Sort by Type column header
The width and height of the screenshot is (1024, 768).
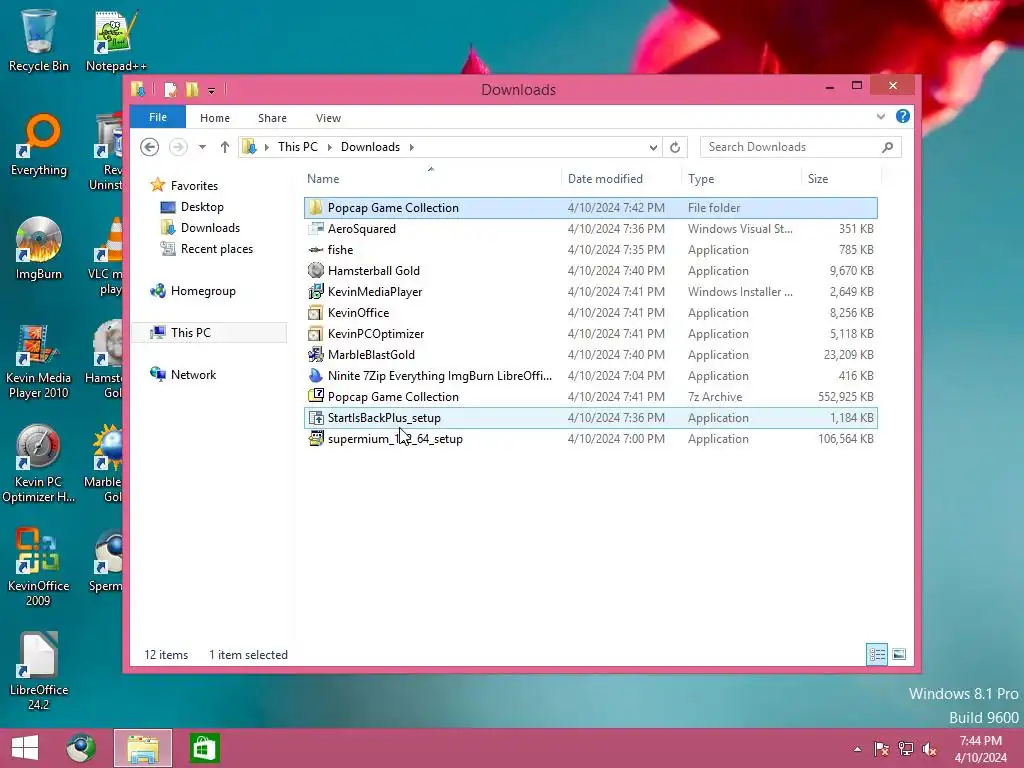pos(741,179)
